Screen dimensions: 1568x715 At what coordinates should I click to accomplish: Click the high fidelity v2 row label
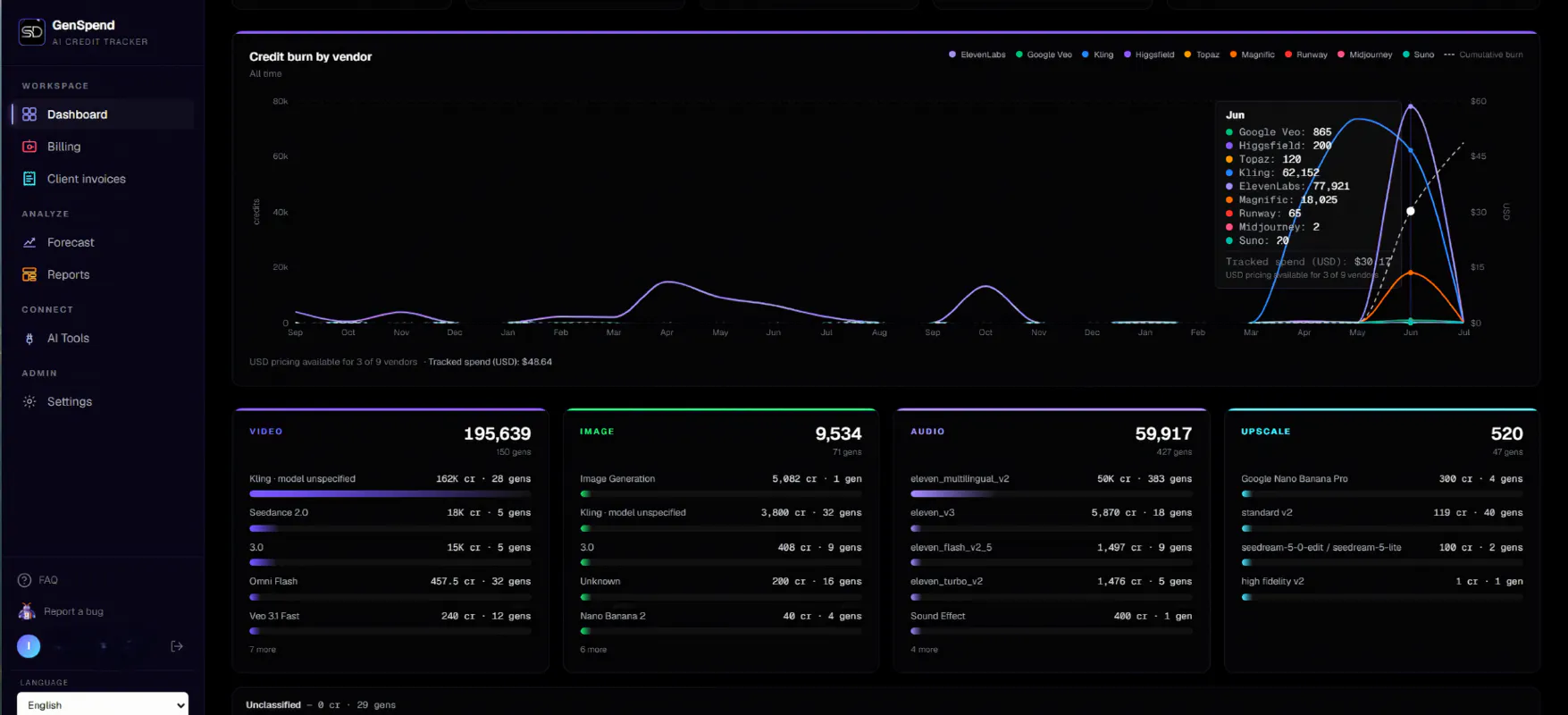(1272, 582)
